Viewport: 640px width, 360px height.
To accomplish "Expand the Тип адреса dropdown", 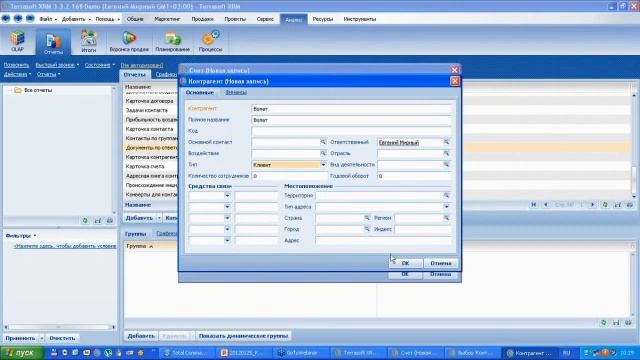I will (x=446, y=207).
